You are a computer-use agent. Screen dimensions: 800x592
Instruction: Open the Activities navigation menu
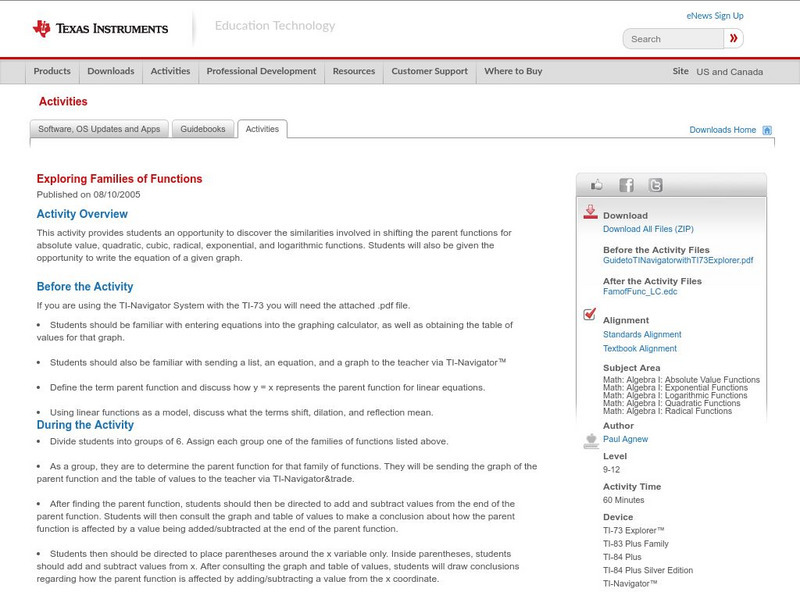click(x=170, y=71)
